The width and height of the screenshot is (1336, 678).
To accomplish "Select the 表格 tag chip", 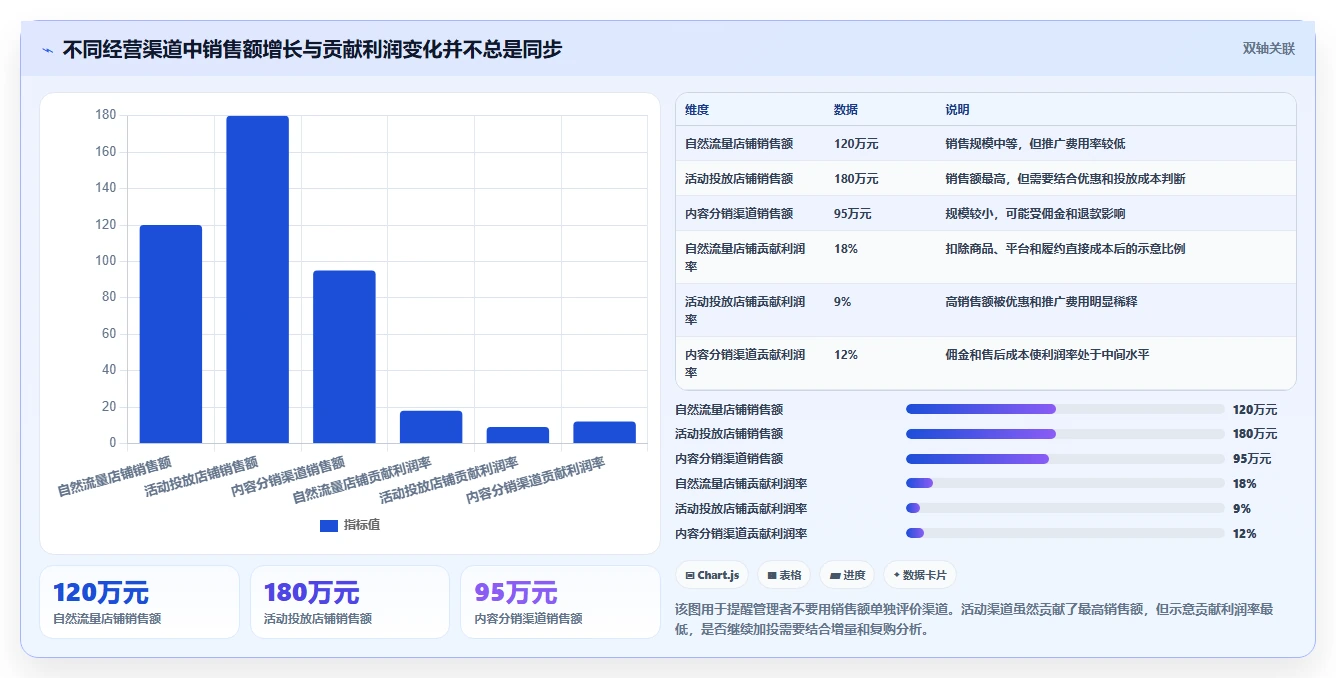I will pyautogui.click(x=784, y=575).
